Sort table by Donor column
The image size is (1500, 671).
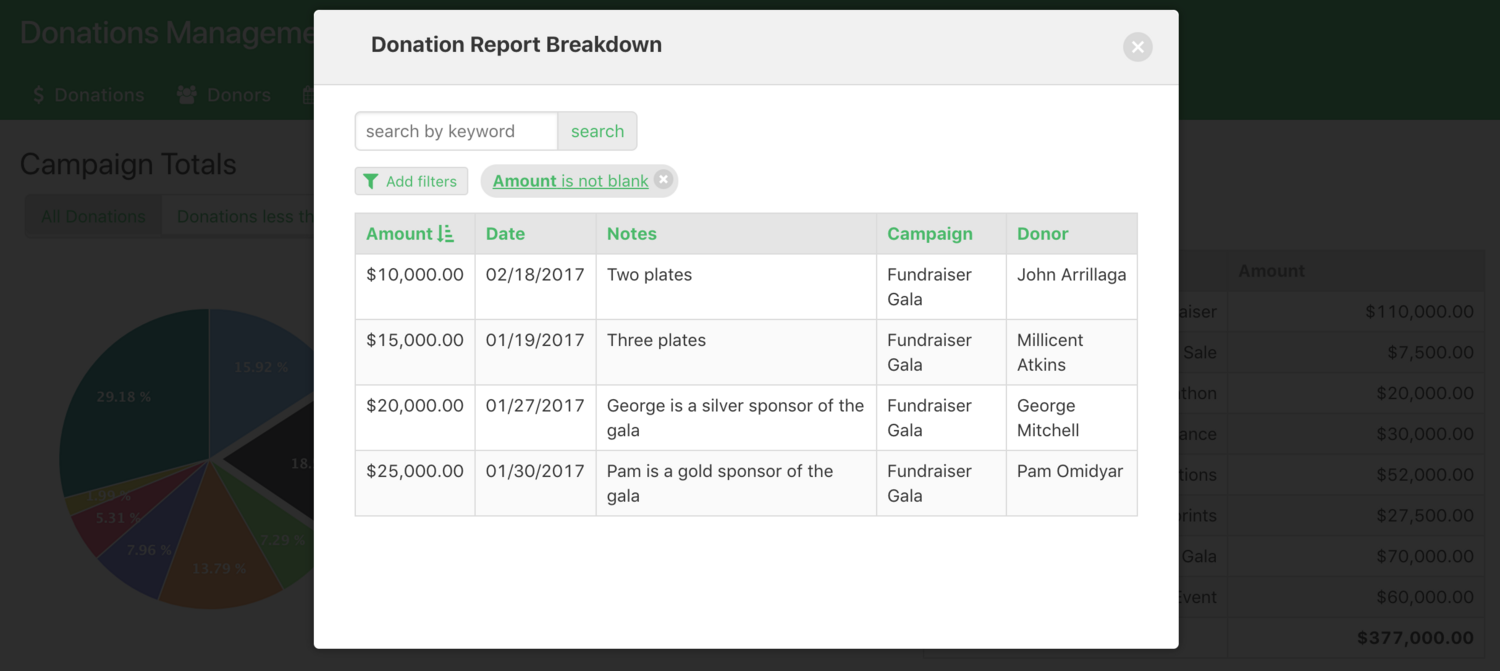pos(1042,234)
